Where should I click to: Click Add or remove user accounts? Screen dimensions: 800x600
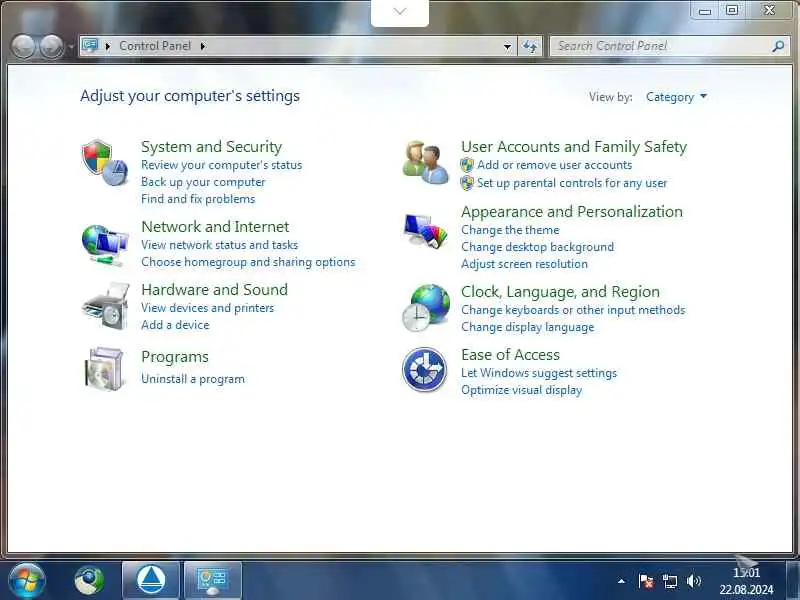coord(555,165)
